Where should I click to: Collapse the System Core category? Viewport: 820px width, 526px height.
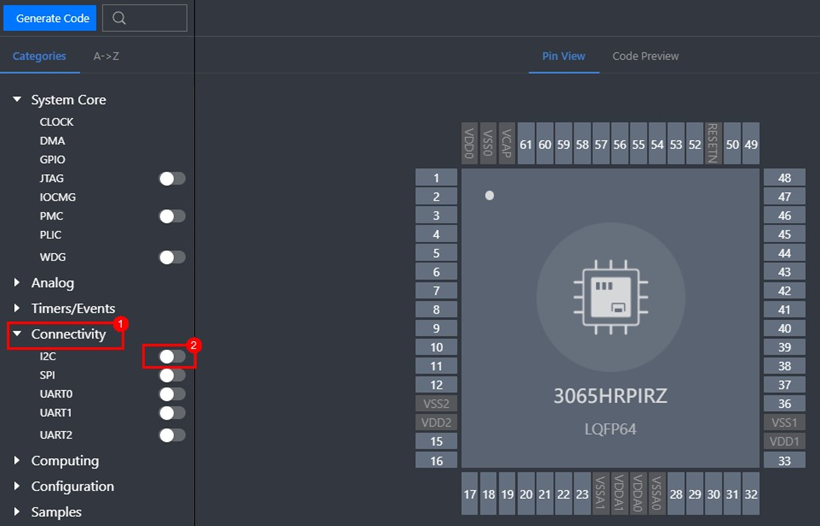pyautogui.click(x=17, y=100)
